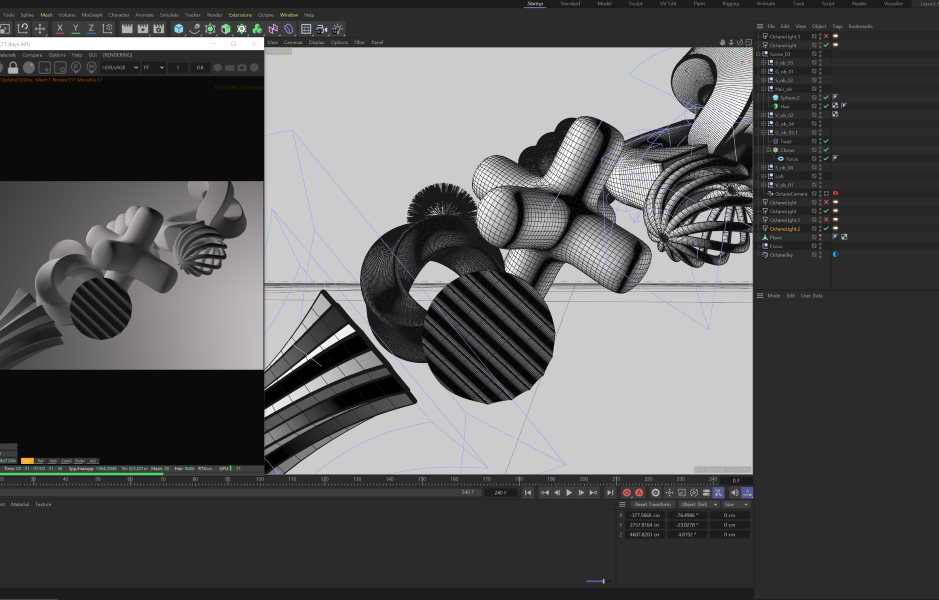Click Render to Picture Viewer icon
Image resolution: width=939 pixels, height=600 pixels.
143,28
